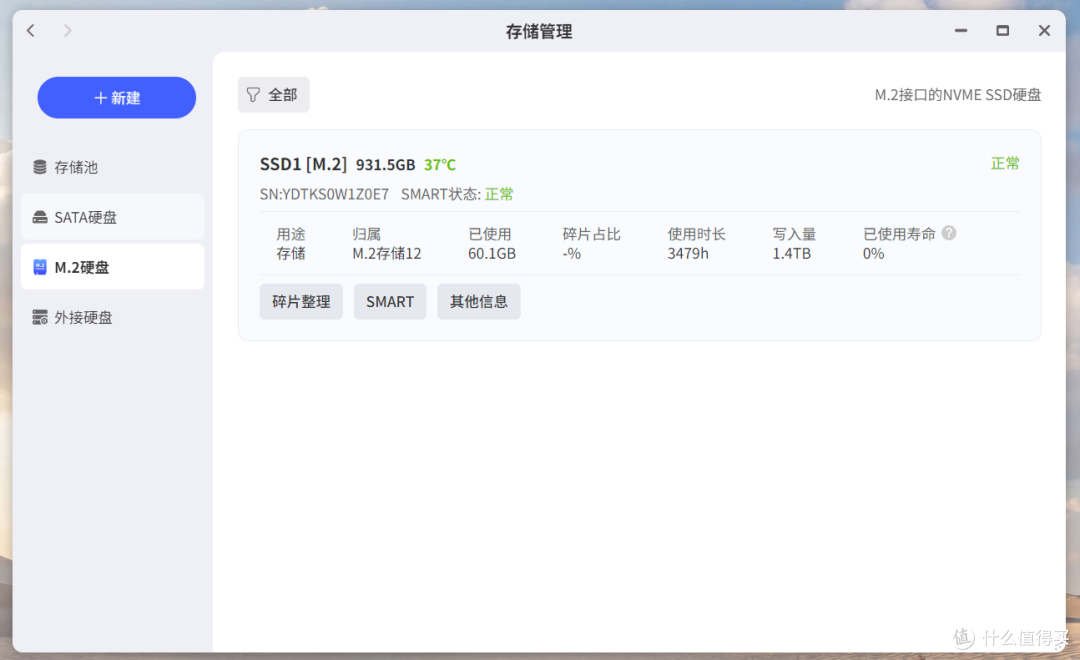The width and height of the screenshot is (1080, 660).
Task: Close the 存储管理 window
Action: (x=1044, y=30)
